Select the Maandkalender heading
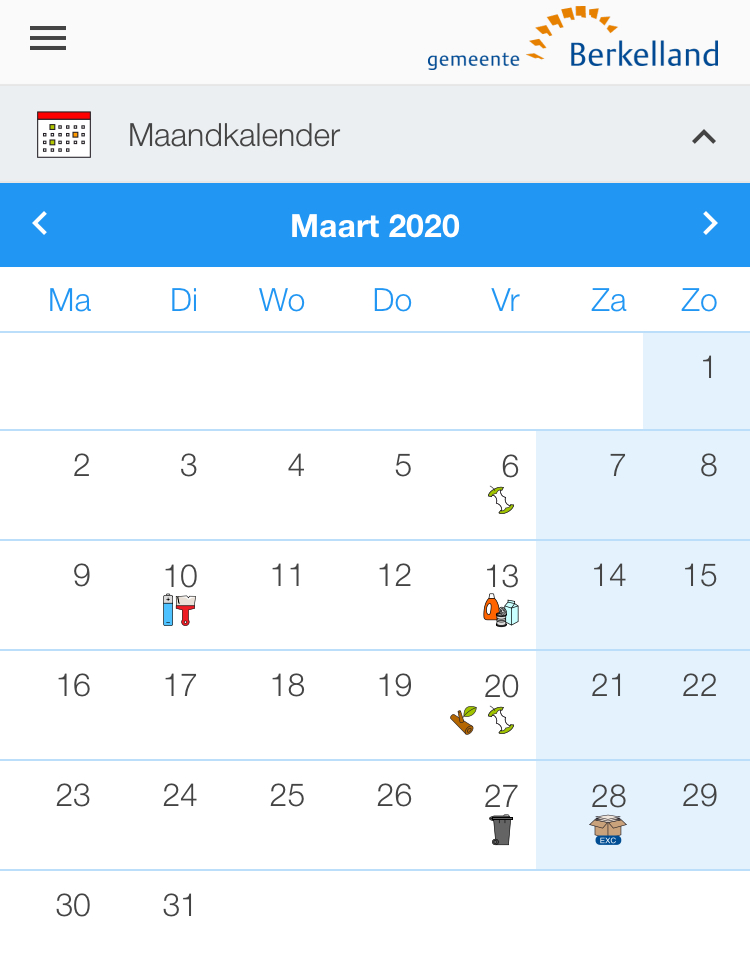This screenshot has height=965, width=750. pyautogui.click(x=234, y=135)
